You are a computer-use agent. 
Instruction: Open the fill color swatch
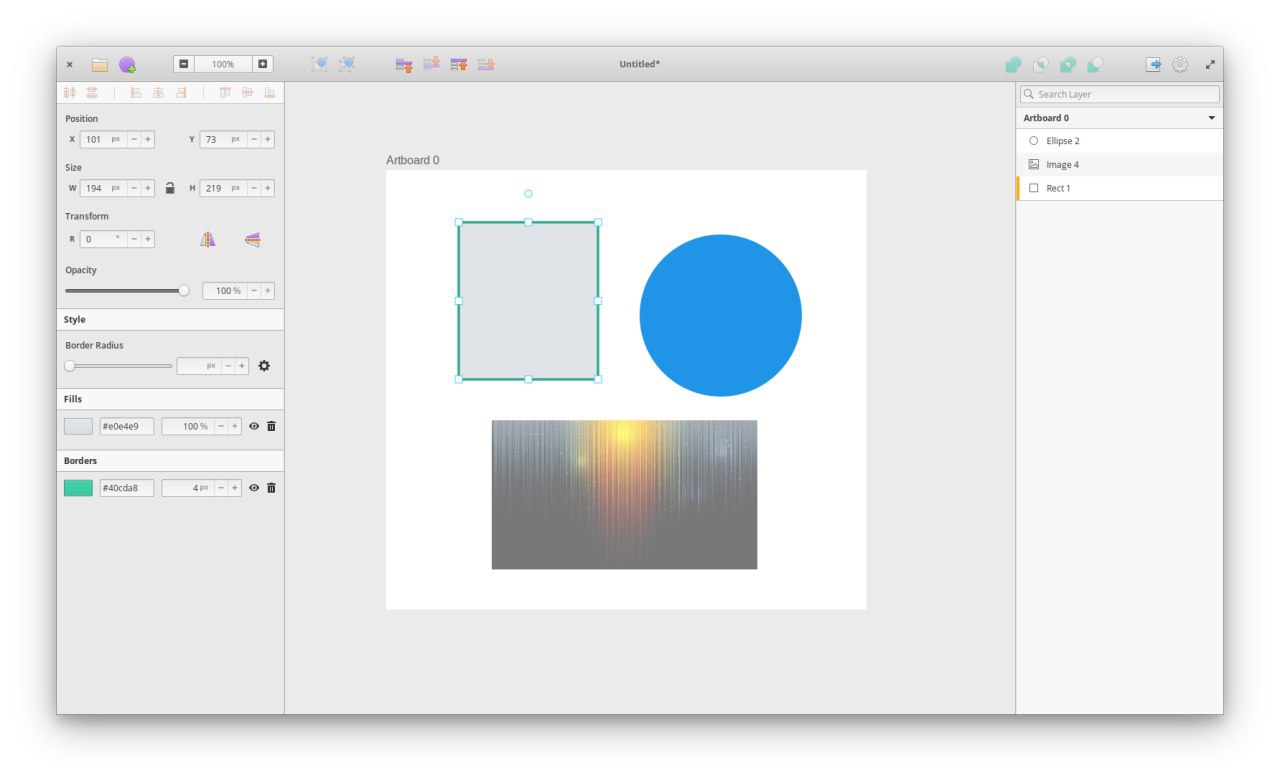pyautogui.click(x=78, y=426)
